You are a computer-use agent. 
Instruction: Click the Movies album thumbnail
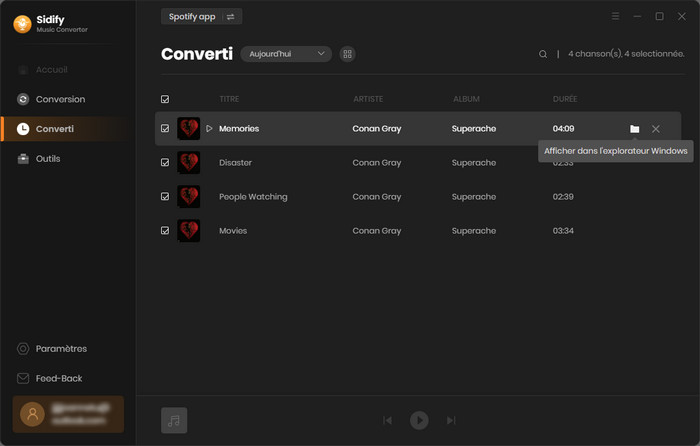[x=188, y=231]
